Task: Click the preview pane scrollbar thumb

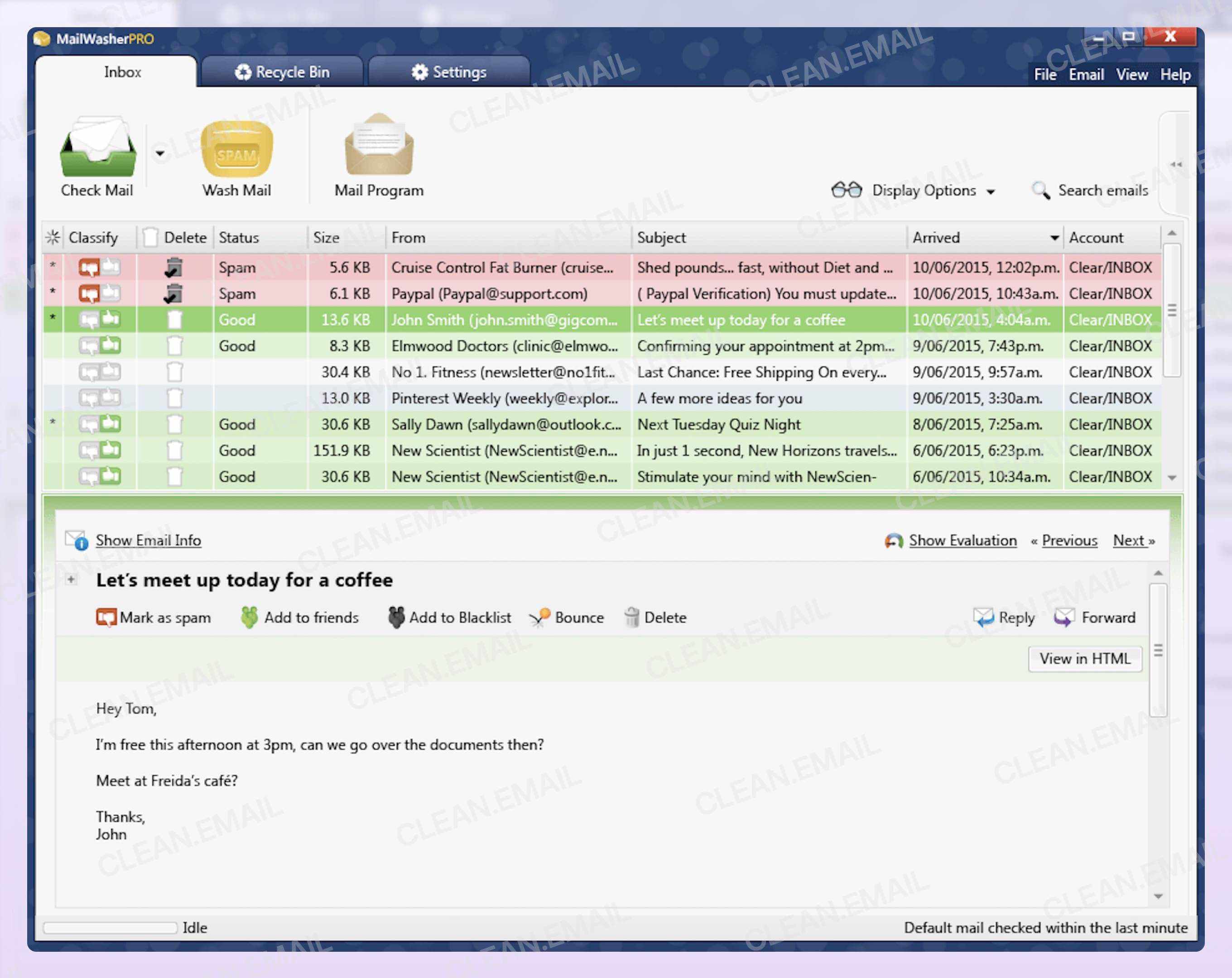Action: tap(1158, 650)
